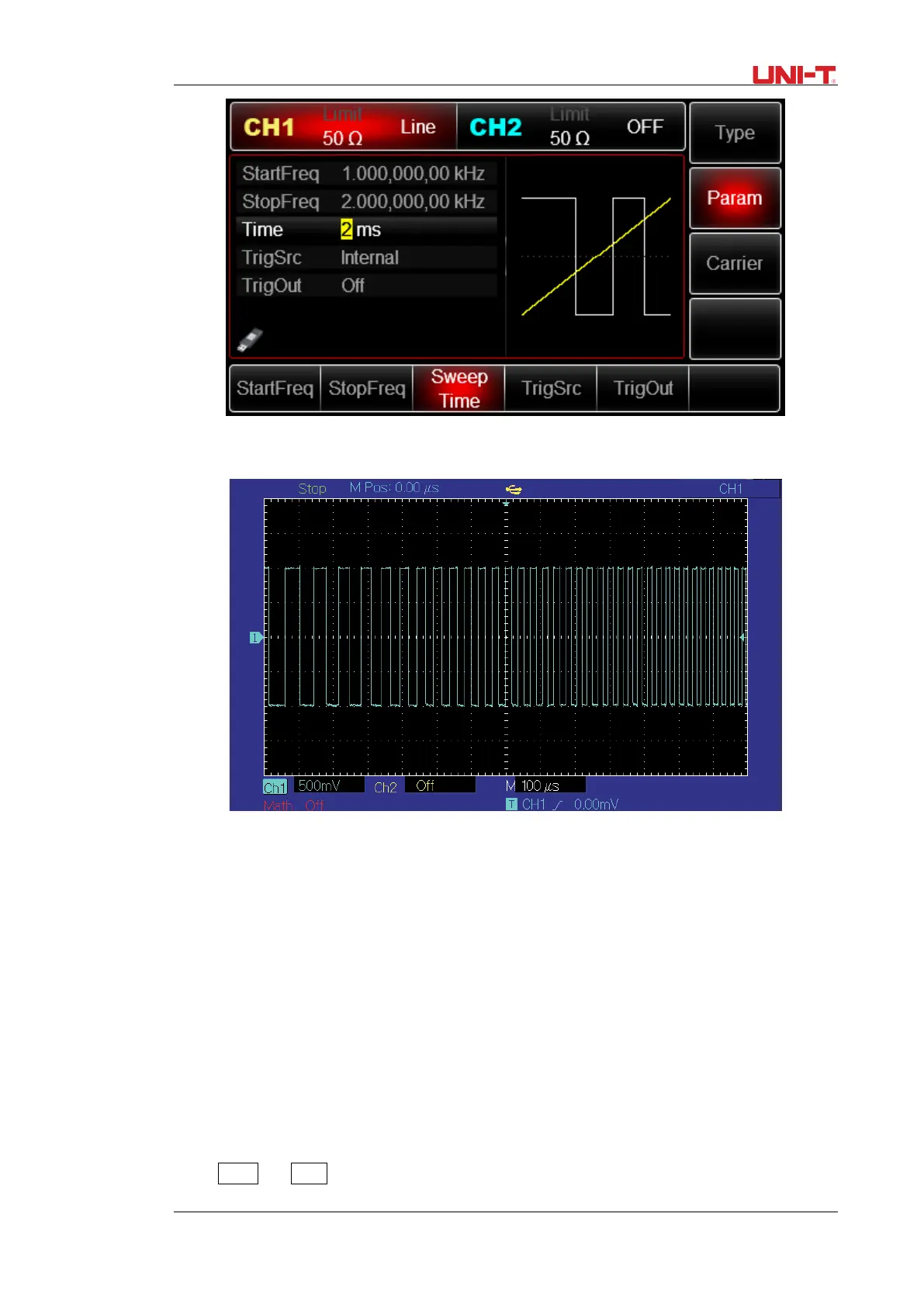The image size is (924, 1307).
Task: Click the CH1 label at oscilloscope top right
Action: pyautogui.click(x=731, y=488)
